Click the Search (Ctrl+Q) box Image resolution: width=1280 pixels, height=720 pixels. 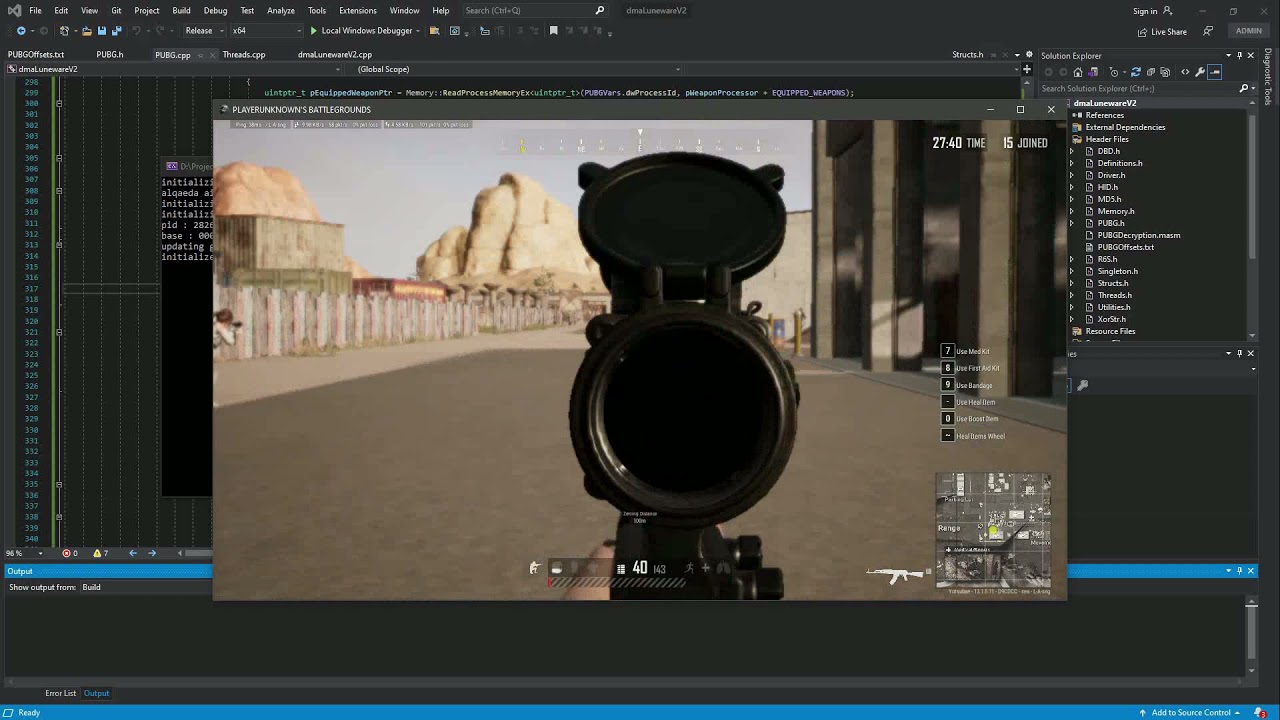point(535,11)
